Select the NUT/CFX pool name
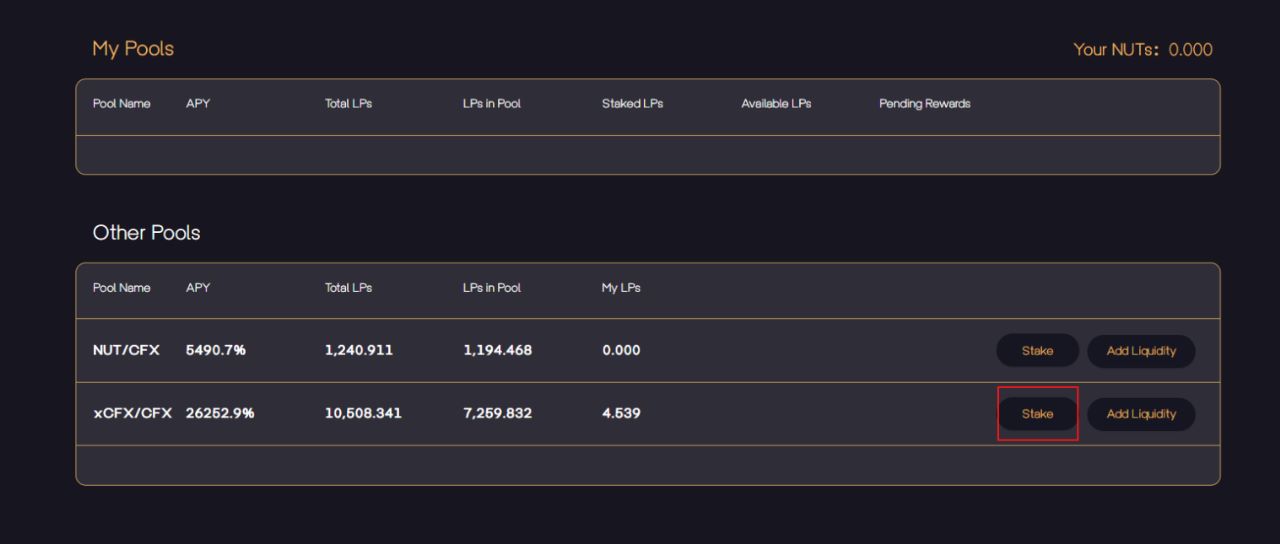 click(126, 350)
